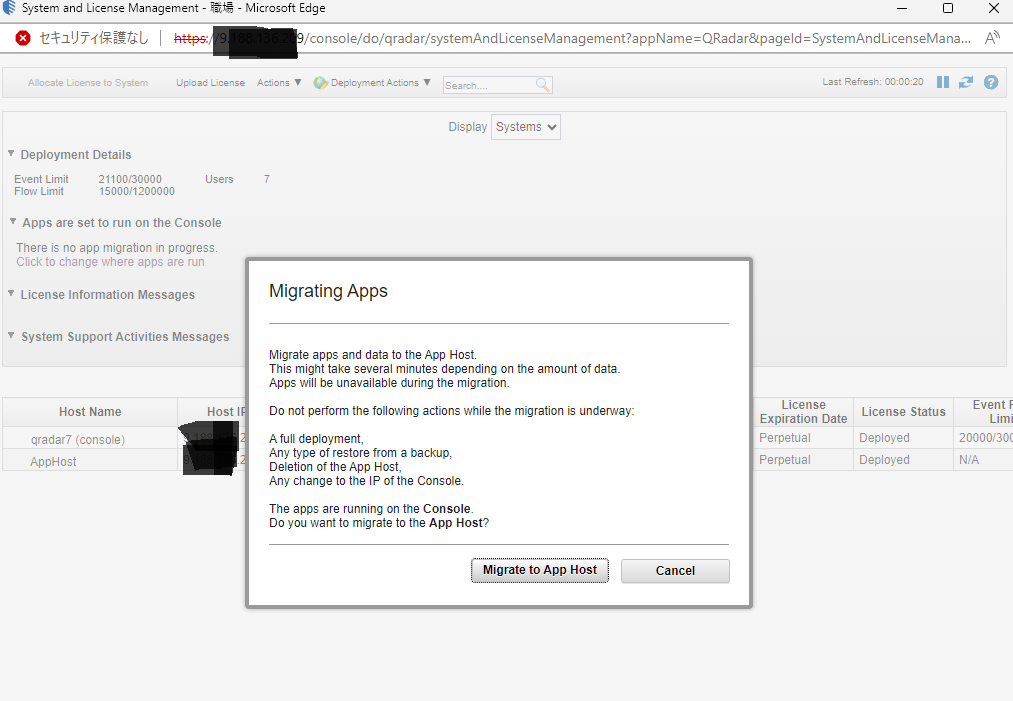Click Upload License toolbar item
Image resolution: width=1013 pixels, height=701 pixels.
pos(211,83)
